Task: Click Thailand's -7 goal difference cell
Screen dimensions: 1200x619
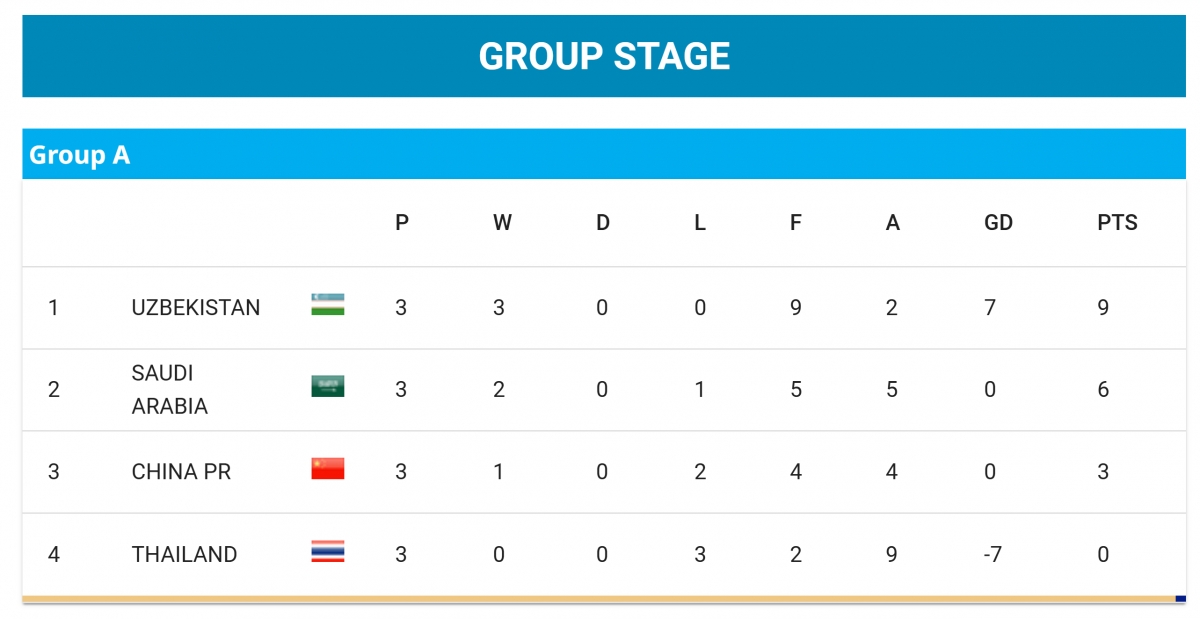Action: coord(992,554)
